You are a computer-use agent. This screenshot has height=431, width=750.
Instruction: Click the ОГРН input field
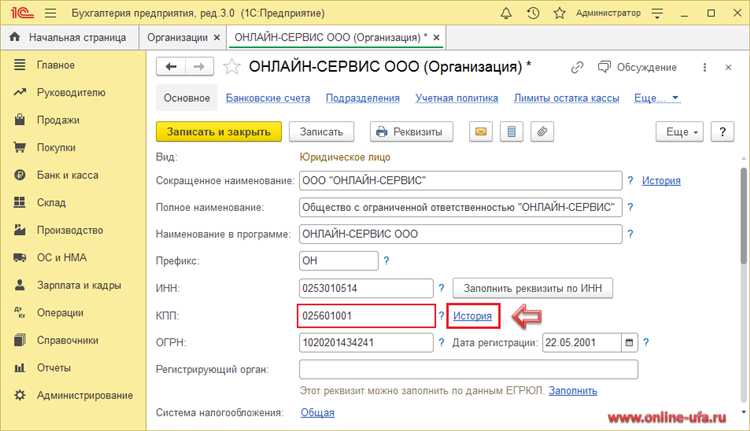[366, 343]
